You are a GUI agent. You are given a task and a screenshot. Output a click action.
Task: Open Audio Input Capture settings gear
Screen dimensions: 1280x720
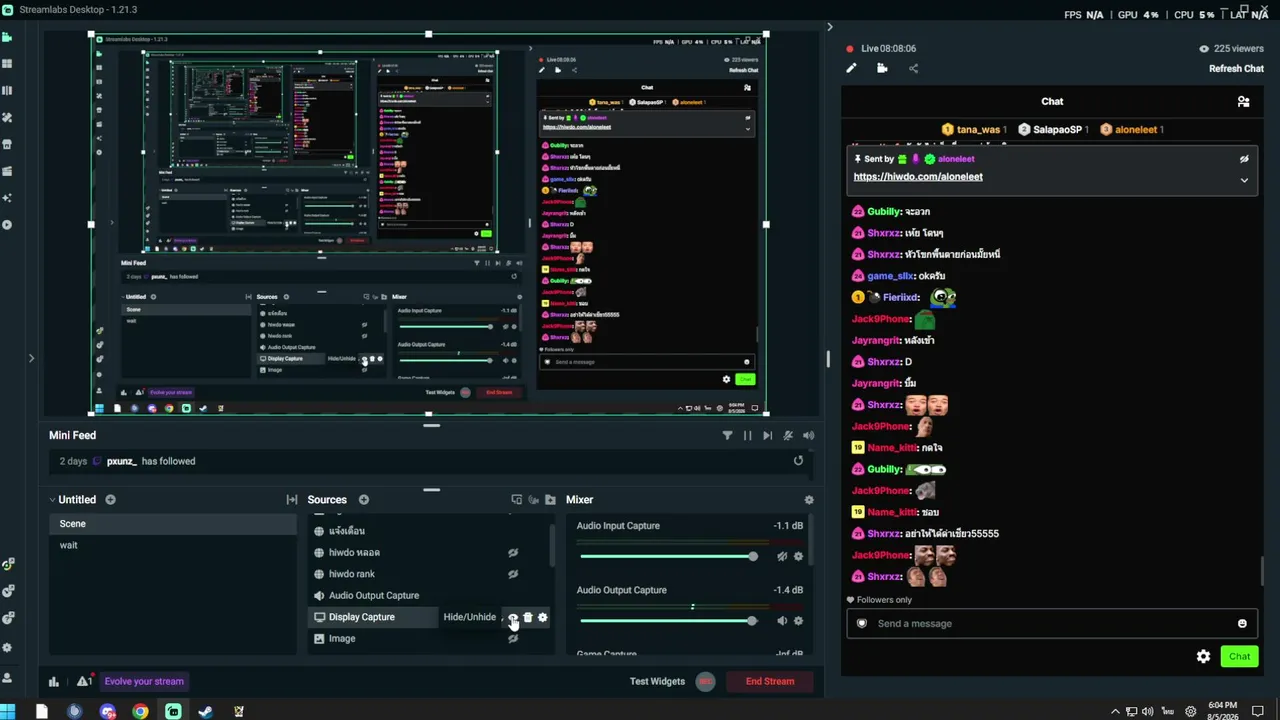pyautogui.click(x=798, y=556)
